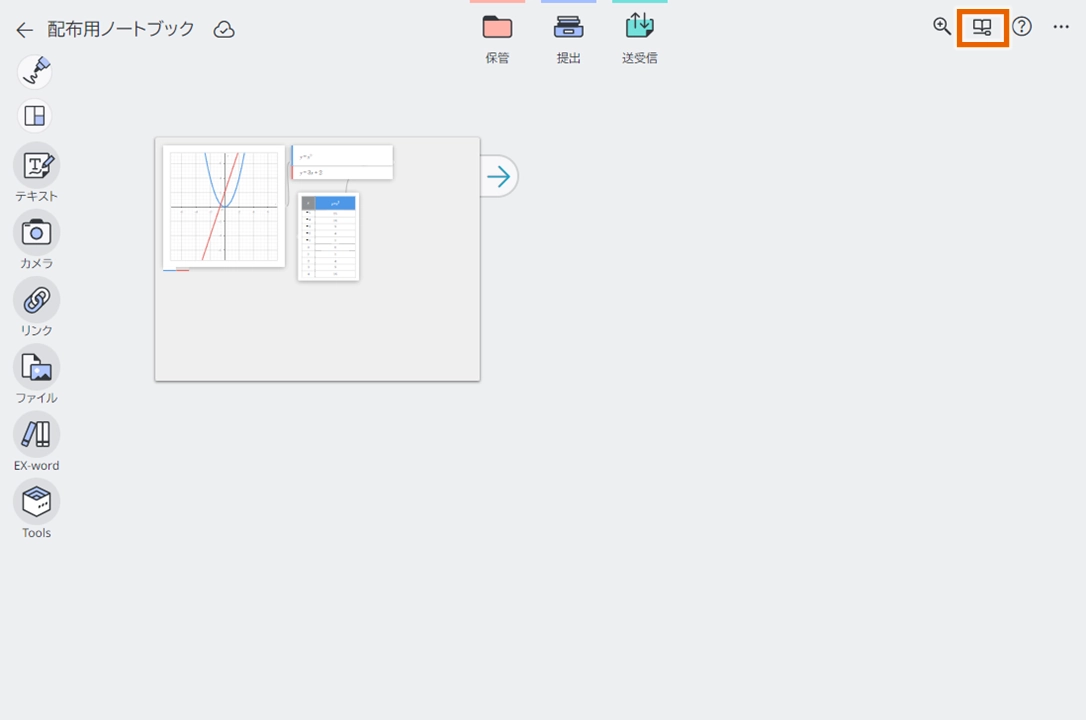Expand the three-dot more options menu
This screenshot has width=1086, height=720.
click(x=1061, y=28)
